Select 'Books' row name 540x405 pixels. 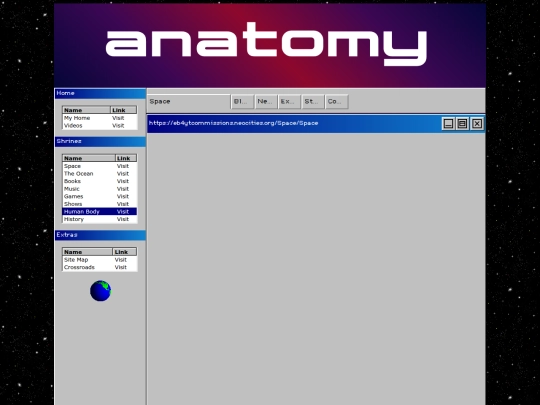[x=72, y=181]
